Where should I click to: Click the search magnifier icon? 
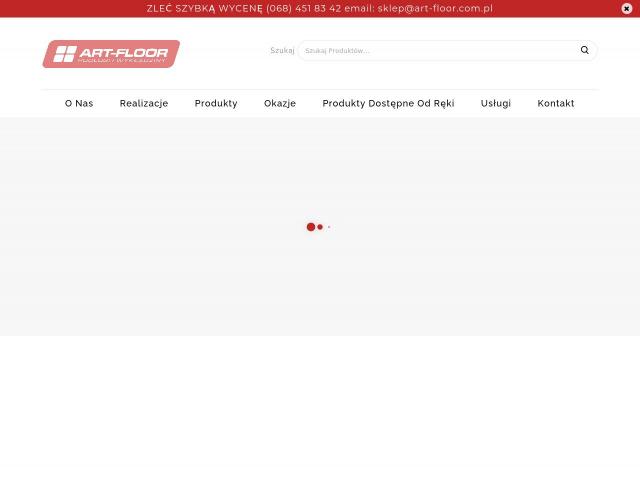click(x=584, y=50)
